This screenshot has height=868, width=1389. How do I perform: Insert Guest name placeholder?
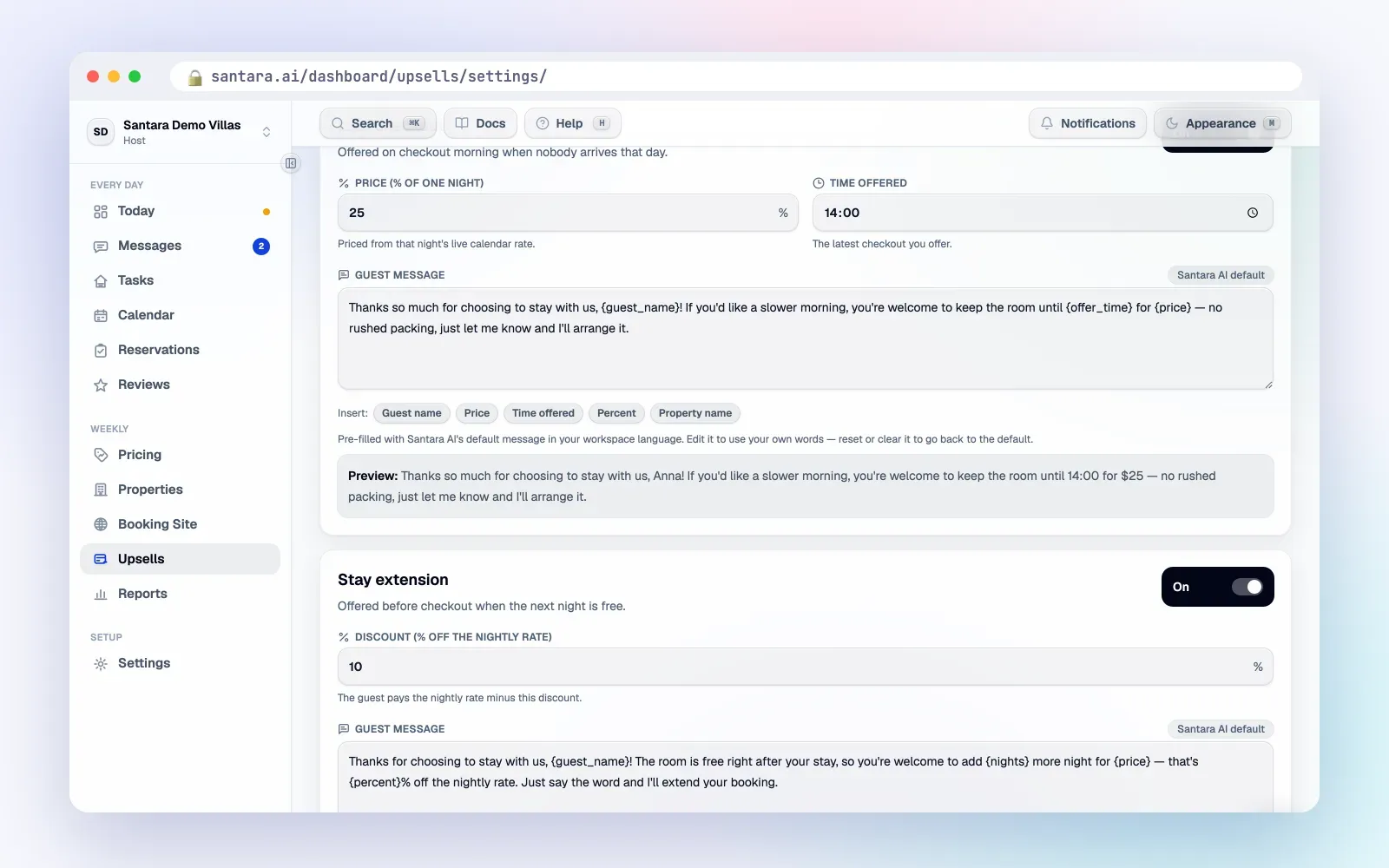coord(411,413)
